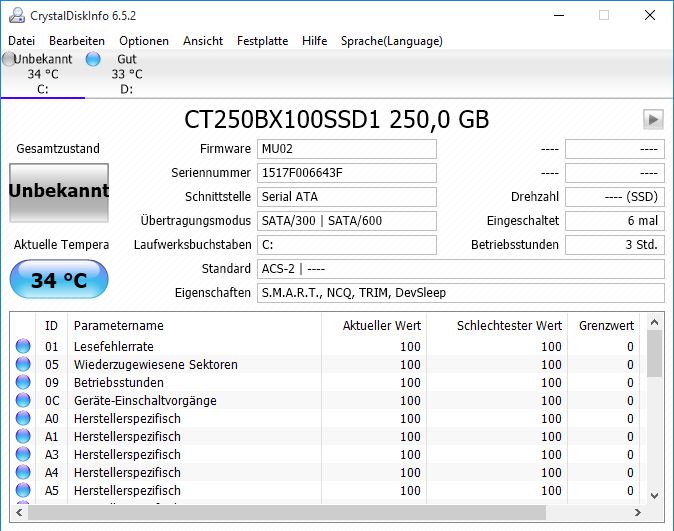Viewport: 674px width, 531px height.
Task: Select Herstellerspezifisch in row A3
Action: pyautogui.click(x=127, y=455)
